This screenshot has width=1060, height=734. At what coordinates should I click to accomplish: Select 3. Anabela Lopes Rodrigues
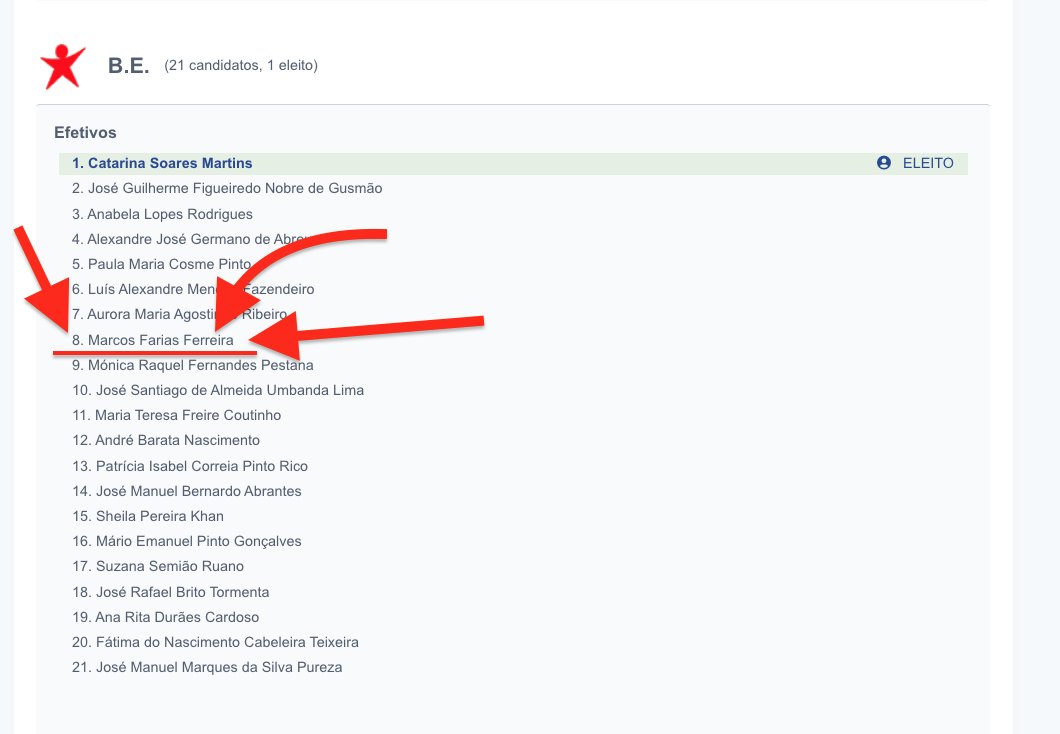(162, 214)
